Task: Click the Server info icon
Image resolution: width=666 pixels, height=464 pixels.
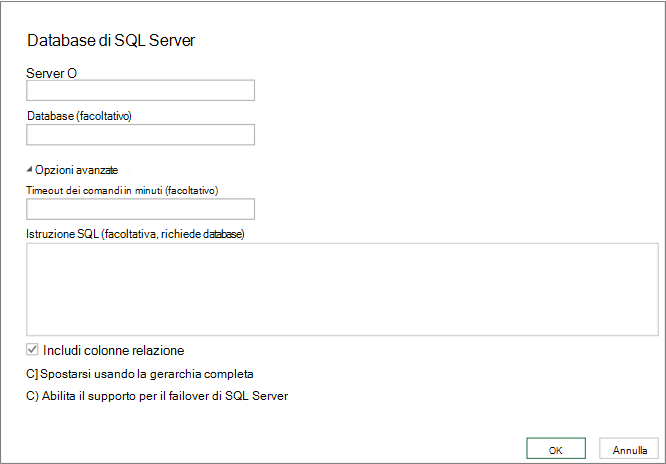Action: 72,74
